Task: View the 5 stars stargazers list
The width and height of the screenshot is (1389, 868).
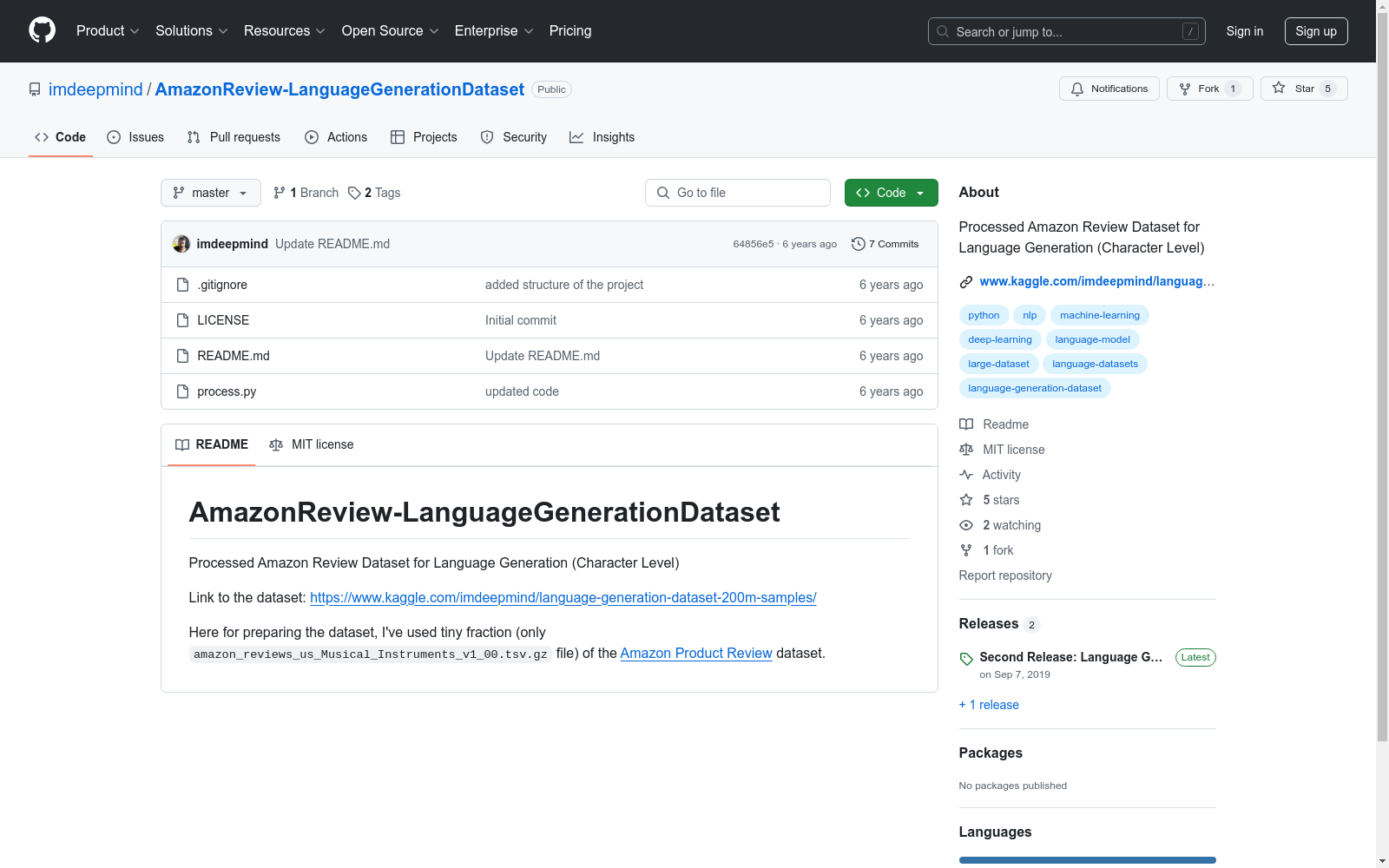Action: click(x=990, y=500)
